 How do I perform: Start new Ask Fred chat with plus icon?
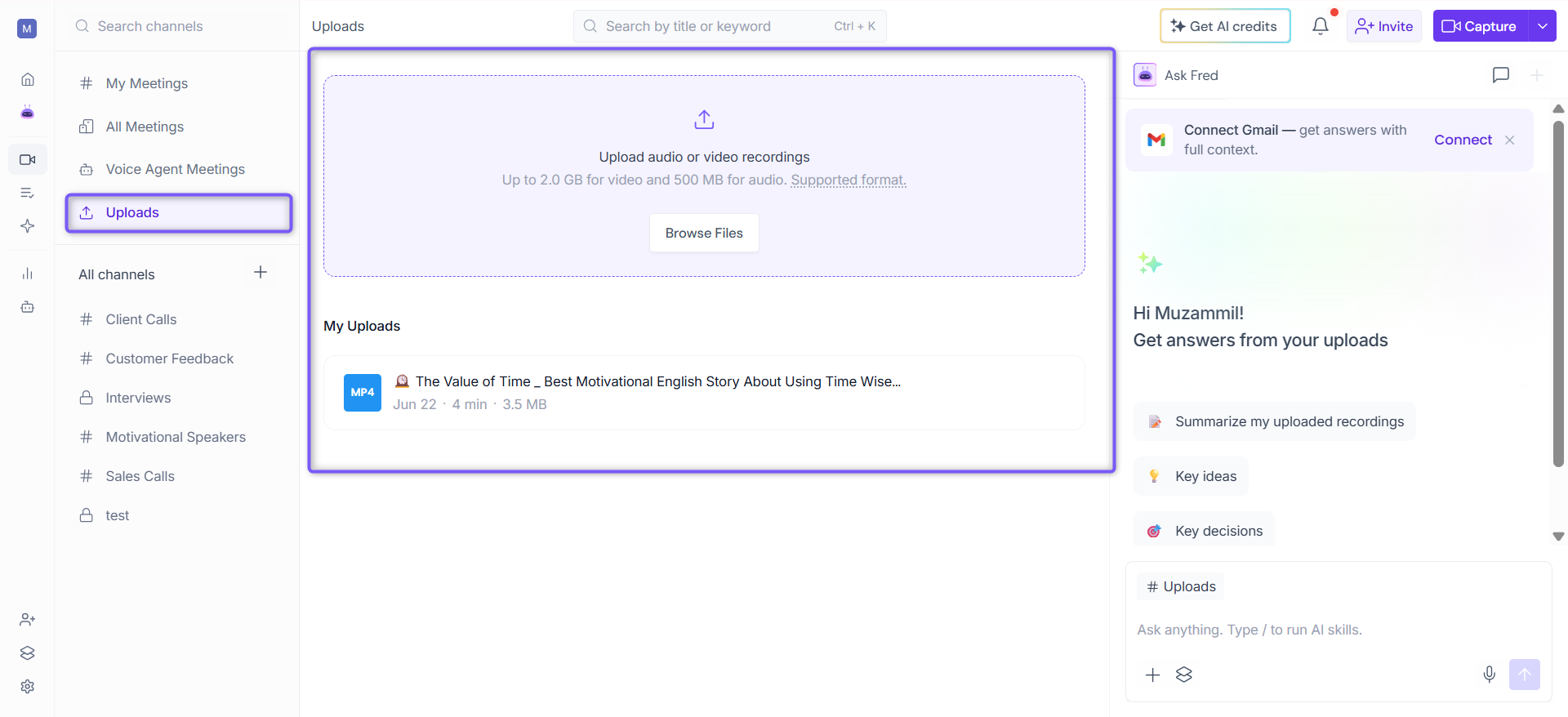click(1536, 75)
